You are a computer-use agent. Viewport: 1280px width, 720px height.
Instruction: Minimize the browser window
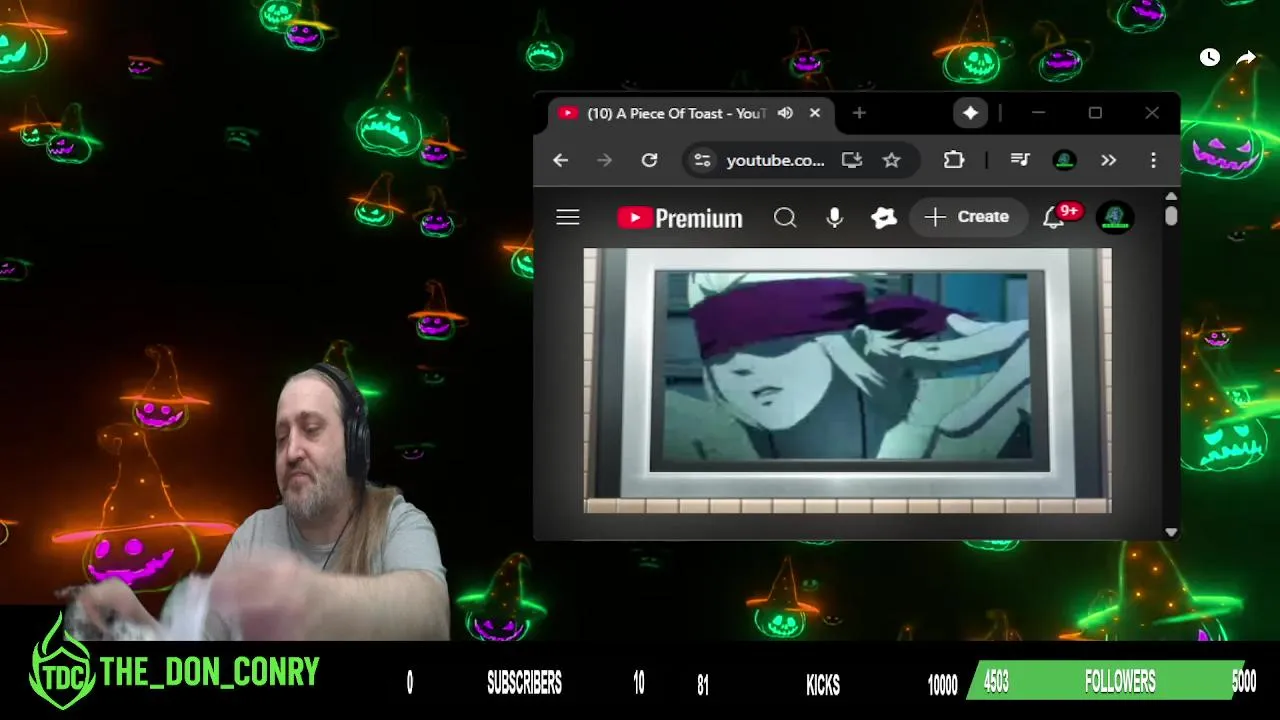tap(1038, 113)
